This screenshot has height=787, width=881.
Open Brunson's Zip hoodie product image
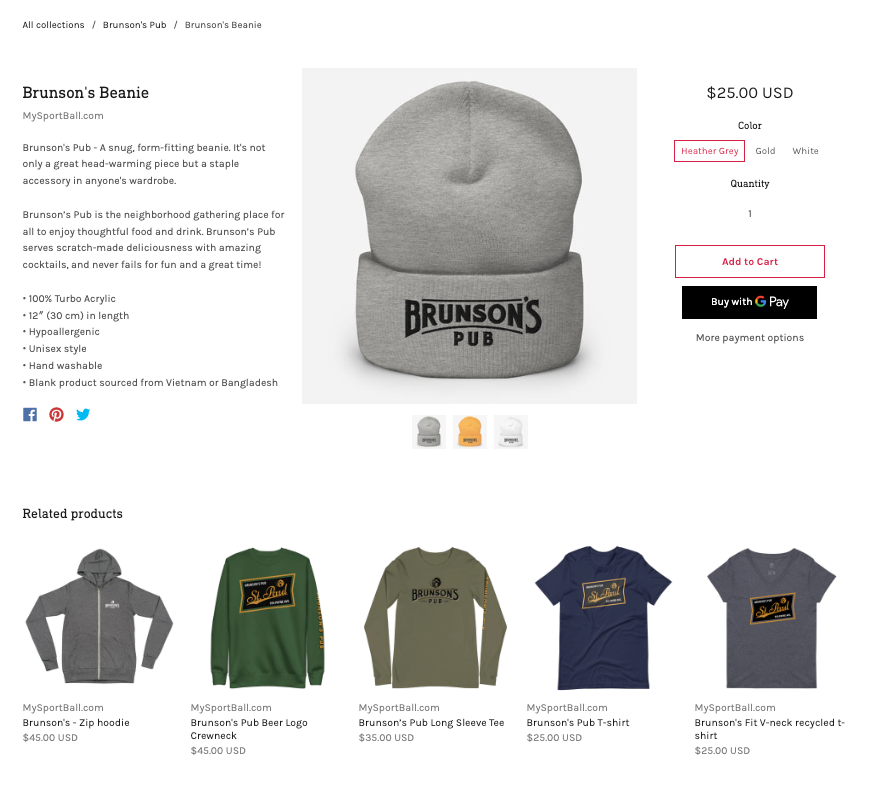pos(99,617)
